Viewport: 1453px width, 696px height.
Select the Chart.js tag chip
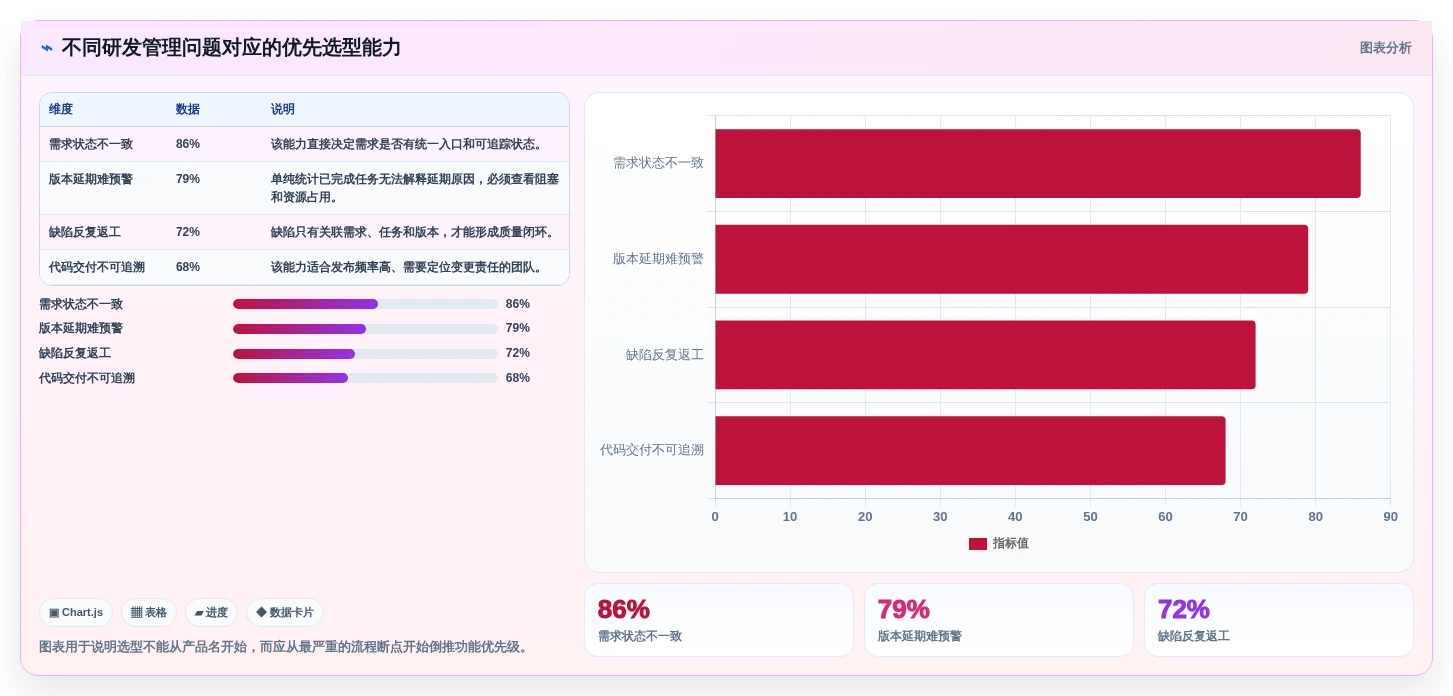[76, 612]
